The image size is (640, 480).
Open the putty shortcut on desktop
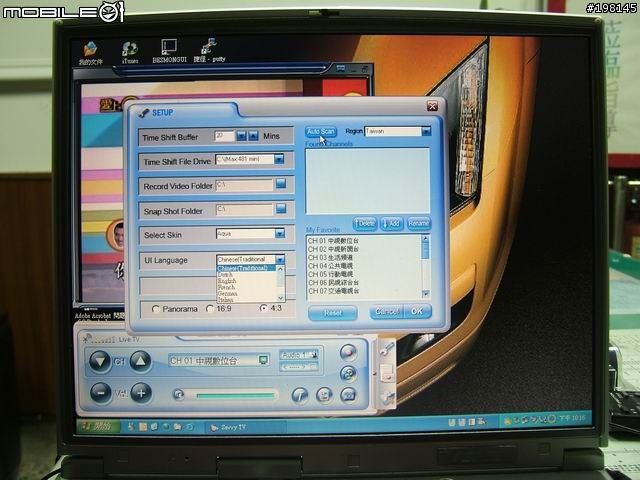[209, 51]
